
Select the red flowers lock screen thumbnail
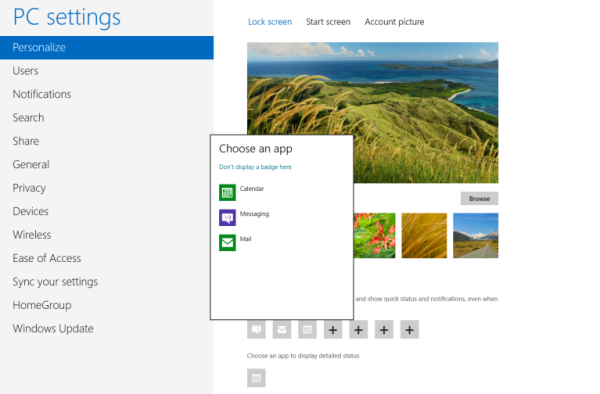pos(375,235)
